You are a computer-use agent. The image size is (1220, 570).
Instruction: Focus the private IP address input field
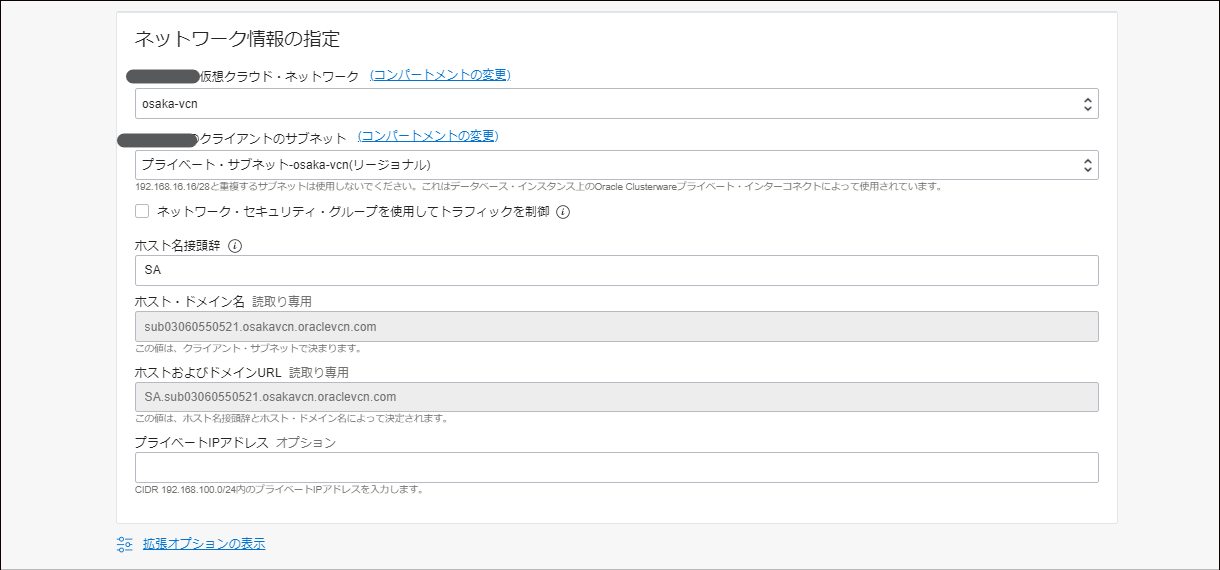coord(616,467)
